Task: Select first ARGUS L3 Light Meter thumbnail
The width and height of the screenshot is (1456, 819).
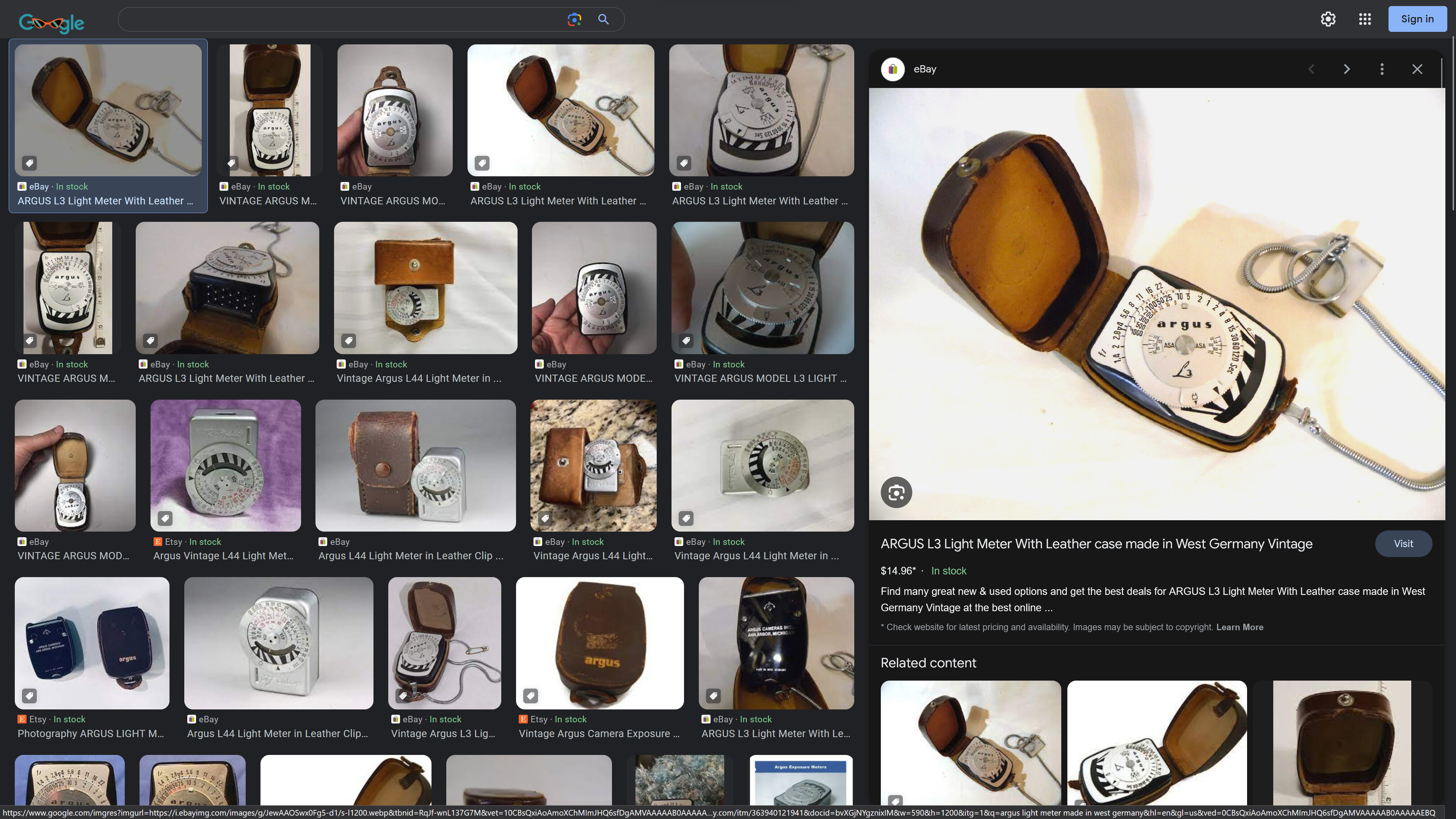Action: click(x=108, y=110)
